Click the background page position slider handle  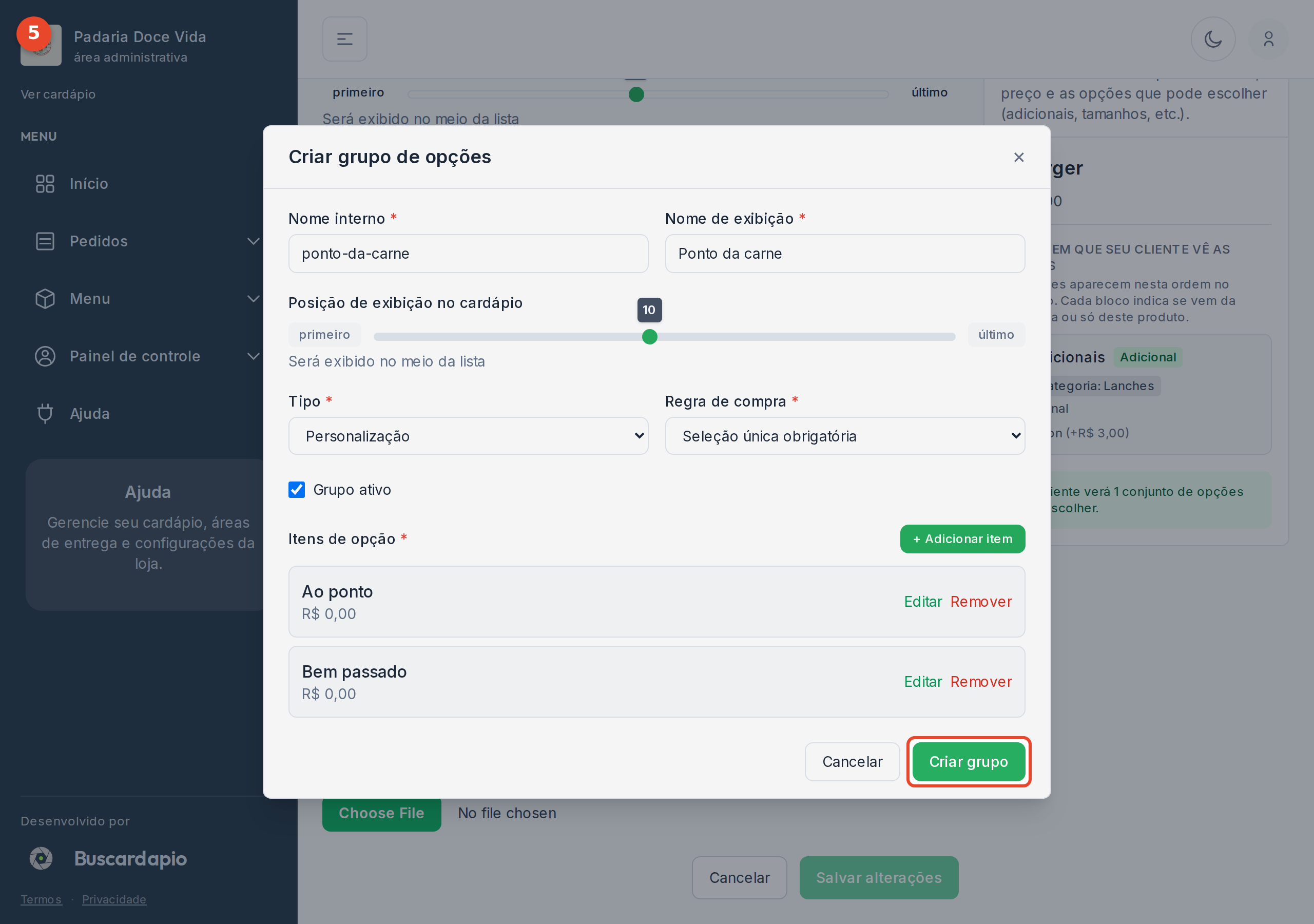click(636, 94)
